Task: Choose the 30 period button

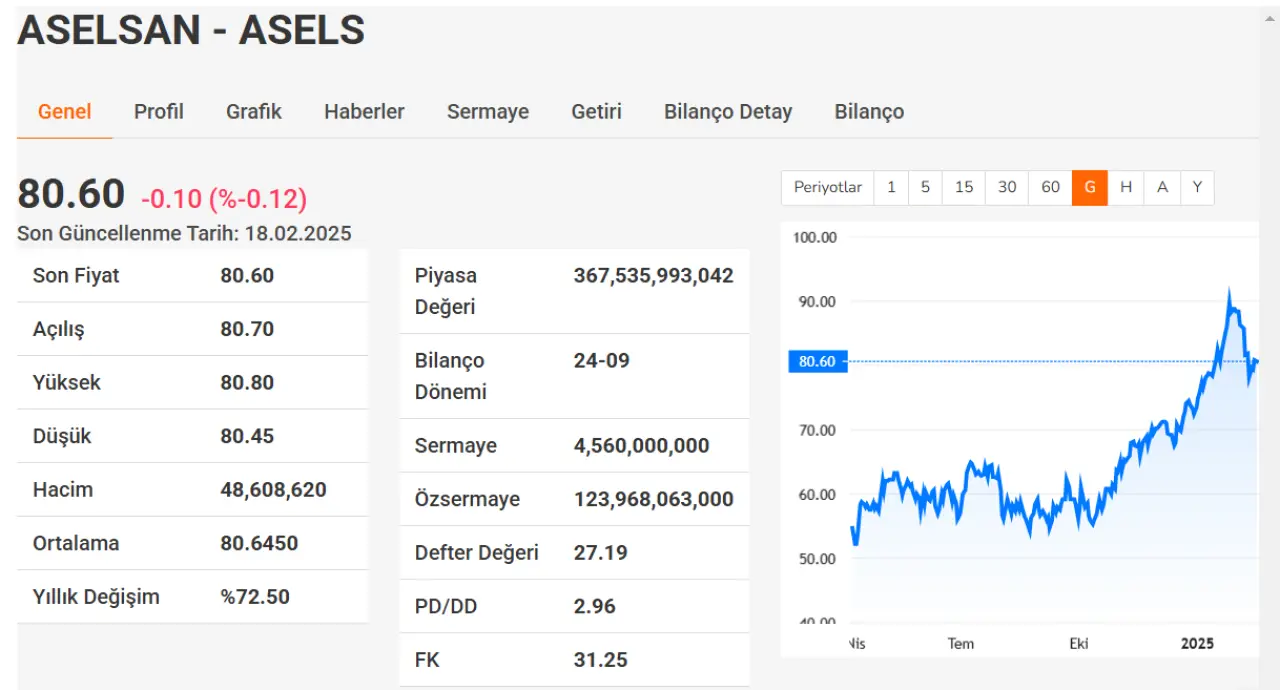Action: tap(1007, 187)
